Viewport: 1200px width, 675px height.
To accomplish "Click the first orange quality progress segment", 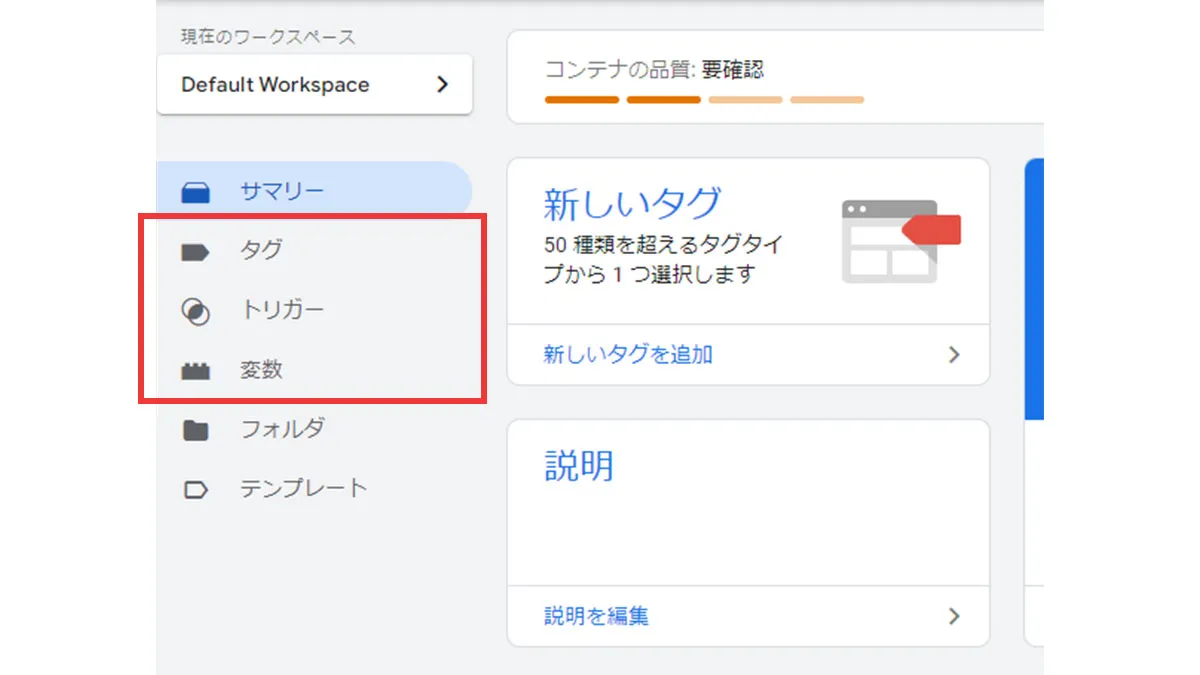I will pyautogui.click(x=581, y=100).
